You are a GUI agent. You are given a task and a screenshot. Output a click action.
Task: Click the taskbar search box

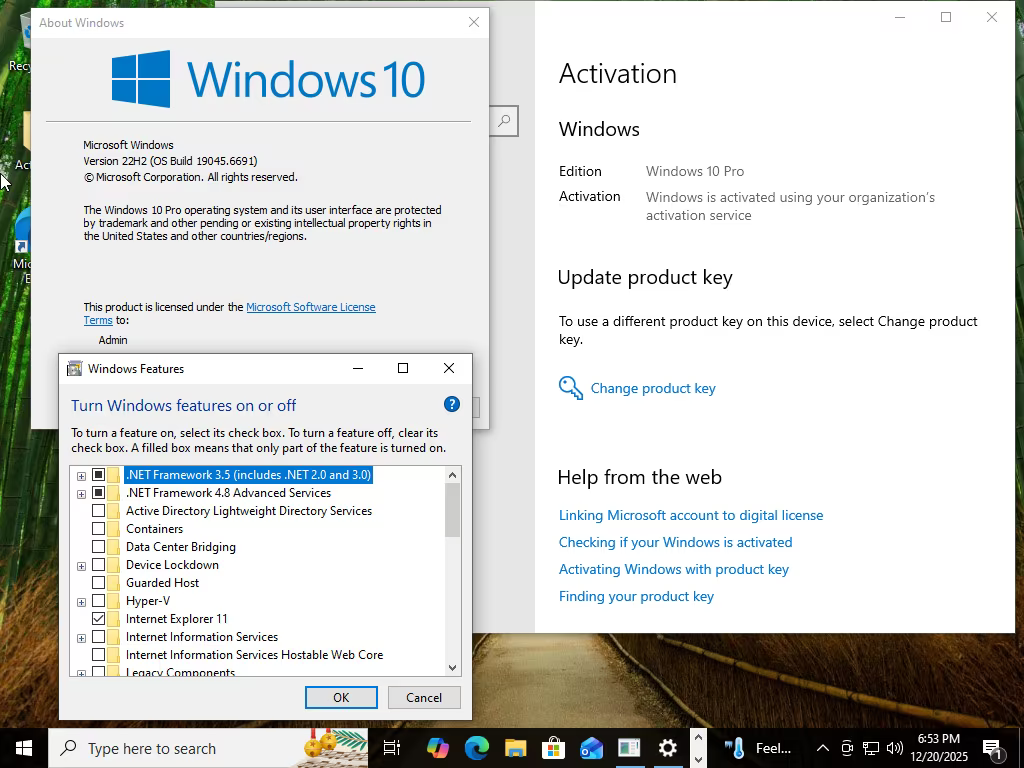point(208,748)
